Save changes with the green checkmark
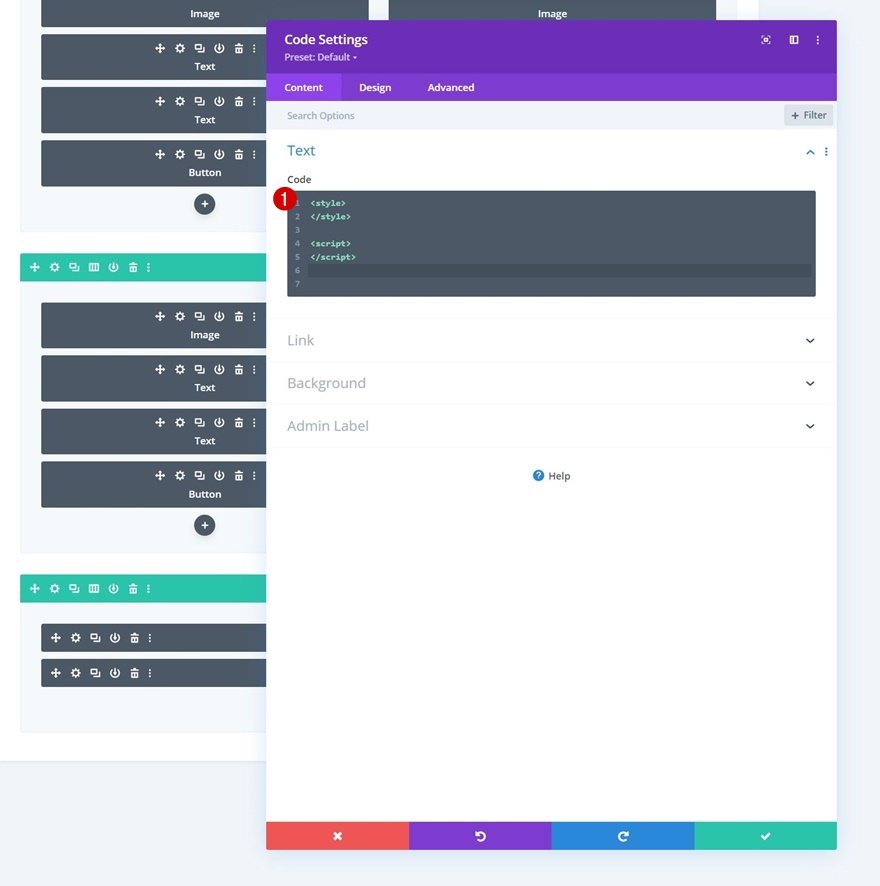Viewport: 880px width, 886px height. 765,836
